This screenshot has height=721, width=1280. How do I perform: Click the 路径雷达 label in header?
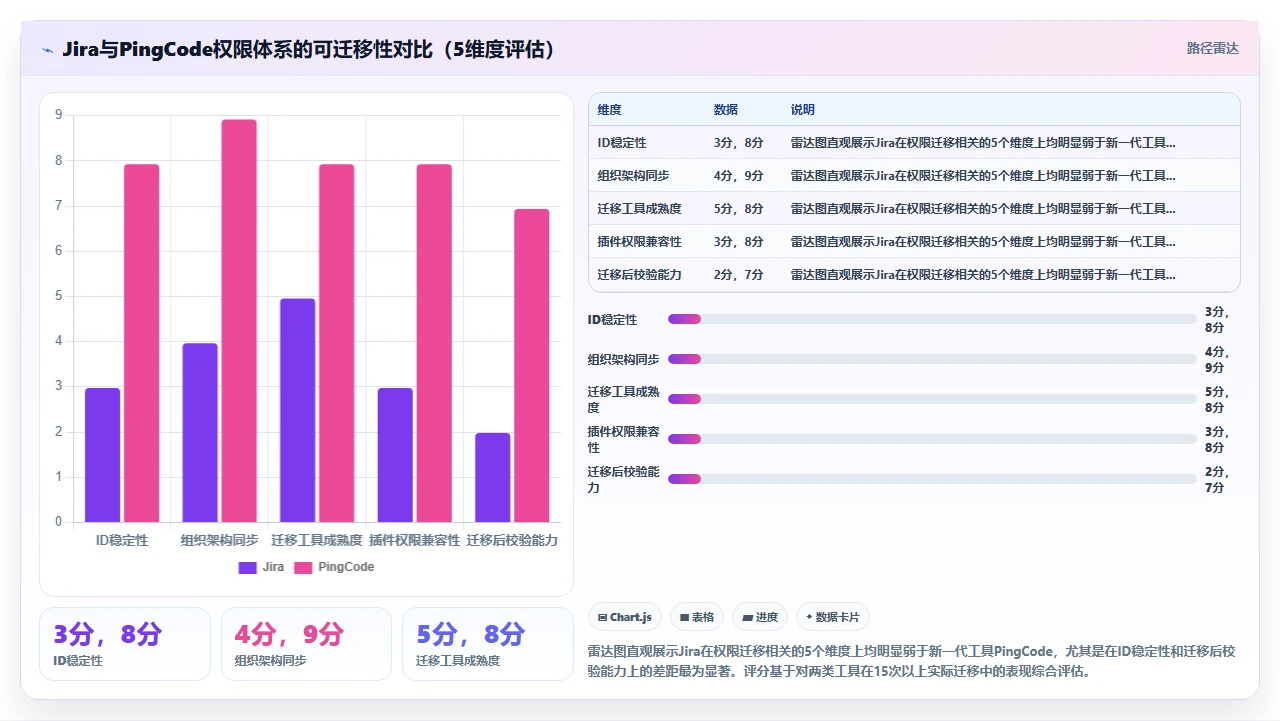(x=1212, y=48)
